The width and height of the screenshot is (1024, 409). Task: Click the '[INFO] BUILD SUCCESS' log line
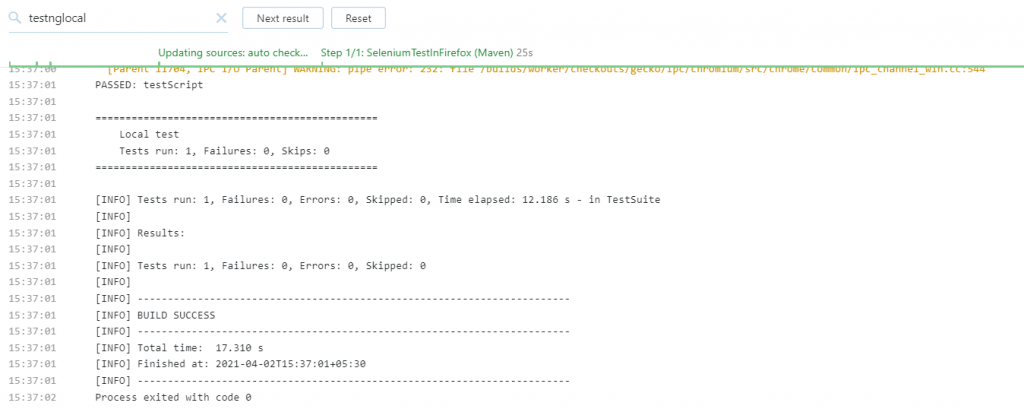click(x=155, y=315)
